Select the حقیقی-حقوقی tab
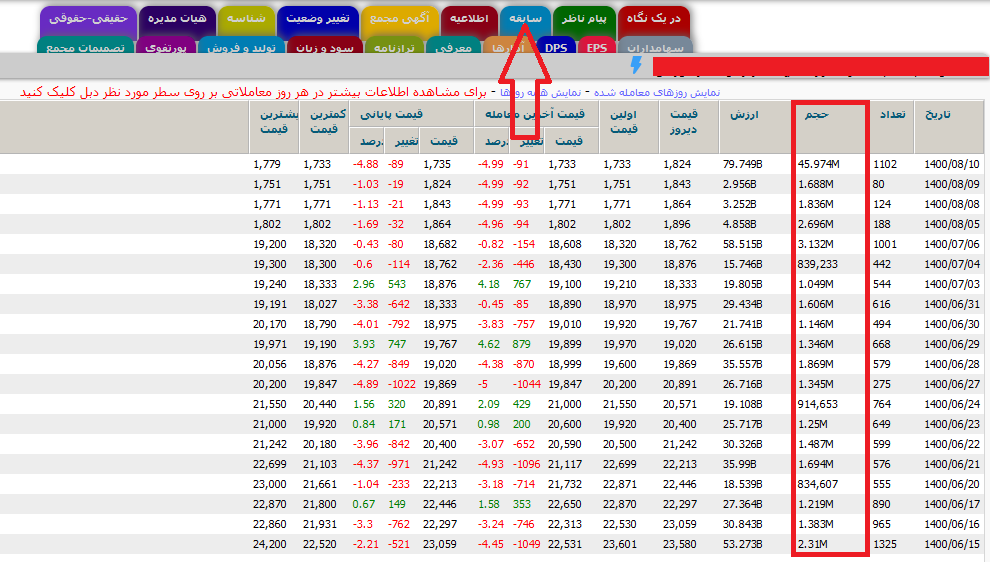Viewport: 990px width, 562px height. (88, 19)
